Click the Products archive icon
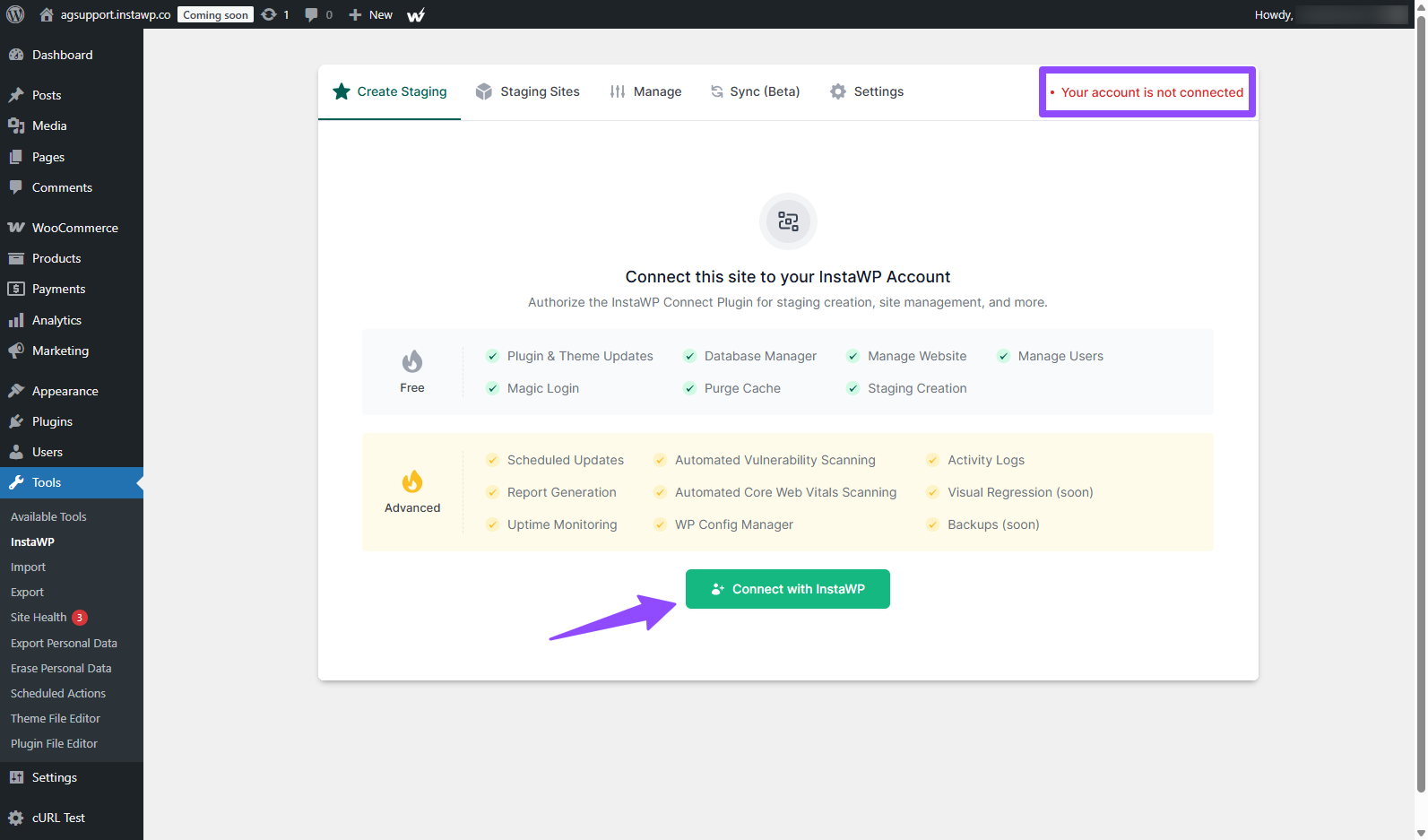Image resolution: width=1428 pixels, height=840 pixels. pos(16,258)
